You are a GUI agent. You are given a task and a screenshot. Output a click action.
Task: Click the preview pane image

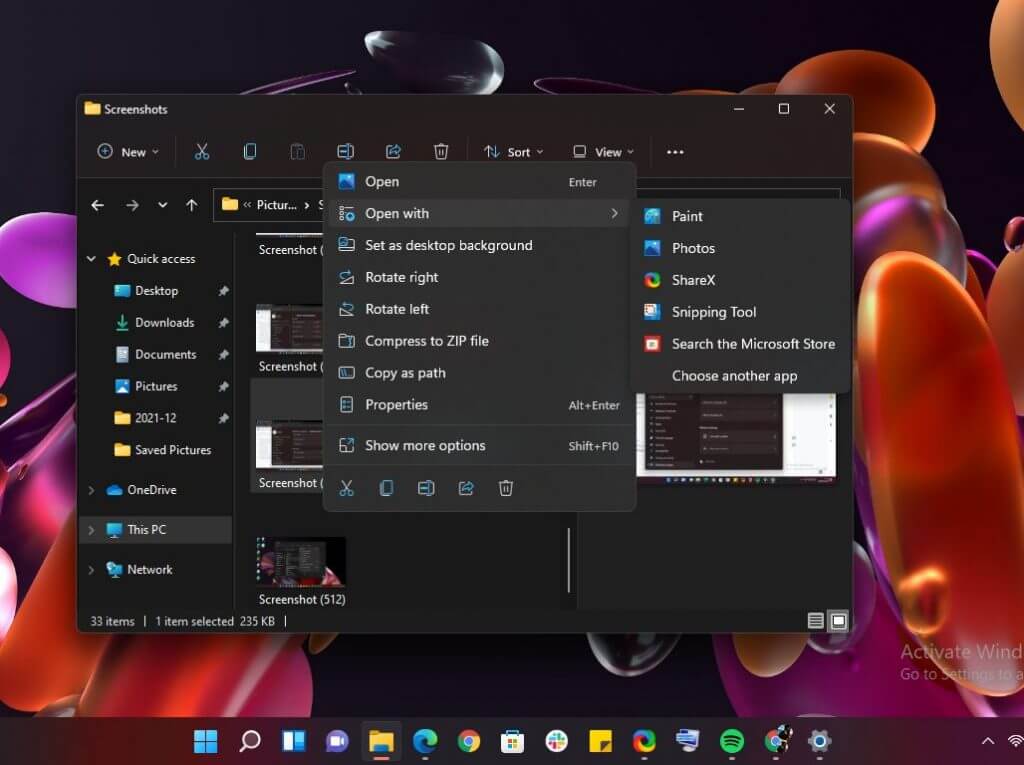737,438
